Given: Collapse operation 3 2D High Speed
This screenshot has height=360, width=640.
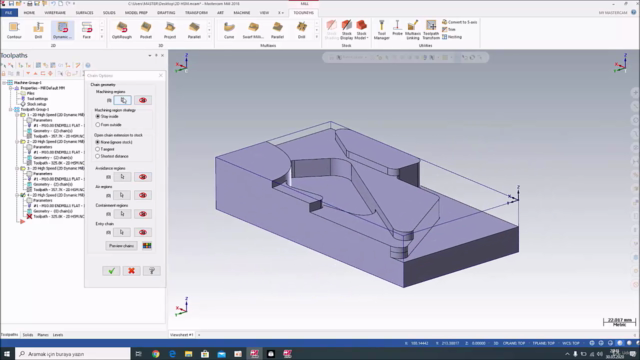Looking at the screenshot, I should [x=18, y=168].
